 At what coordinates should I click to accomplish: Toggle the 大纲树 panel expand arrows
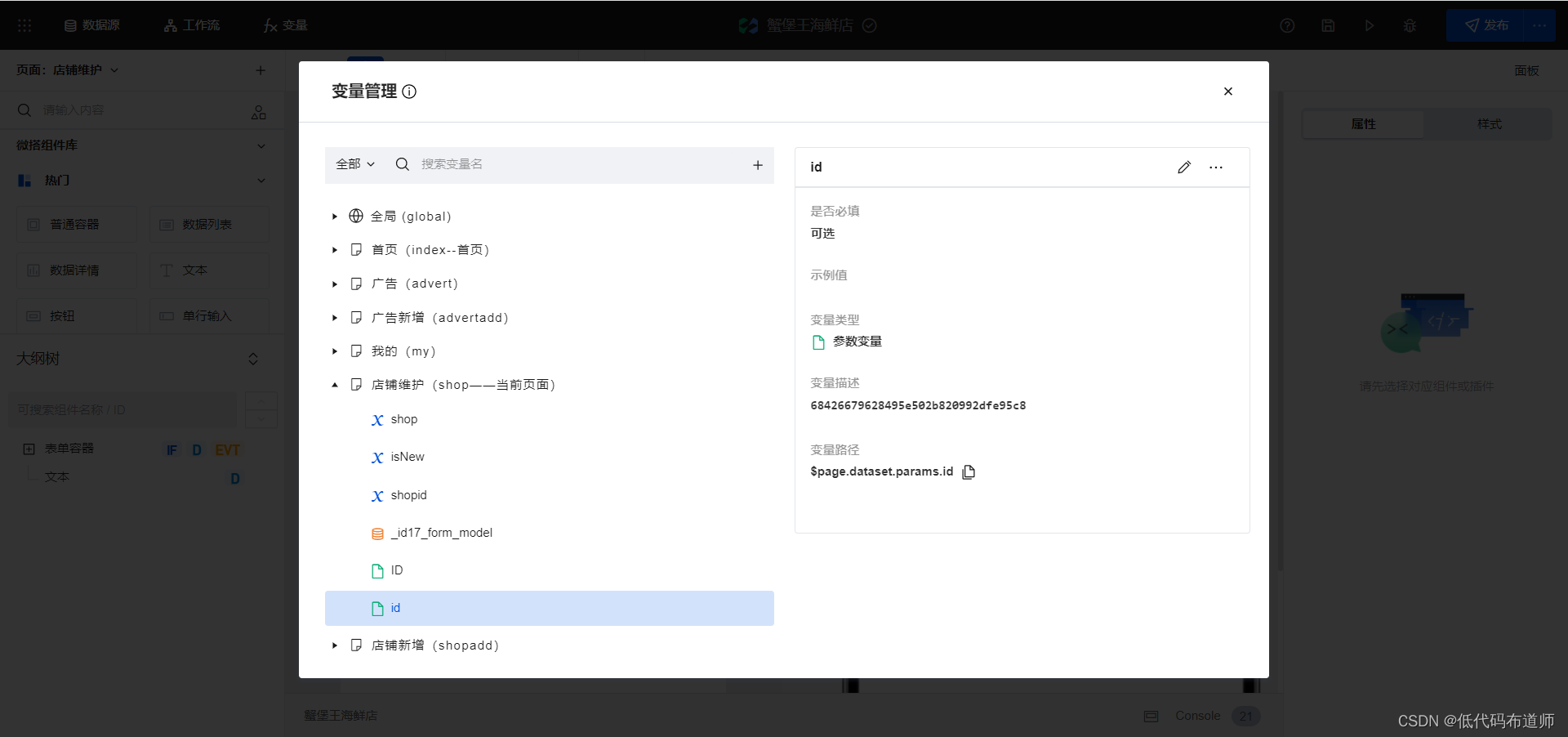tap(253, 359)
